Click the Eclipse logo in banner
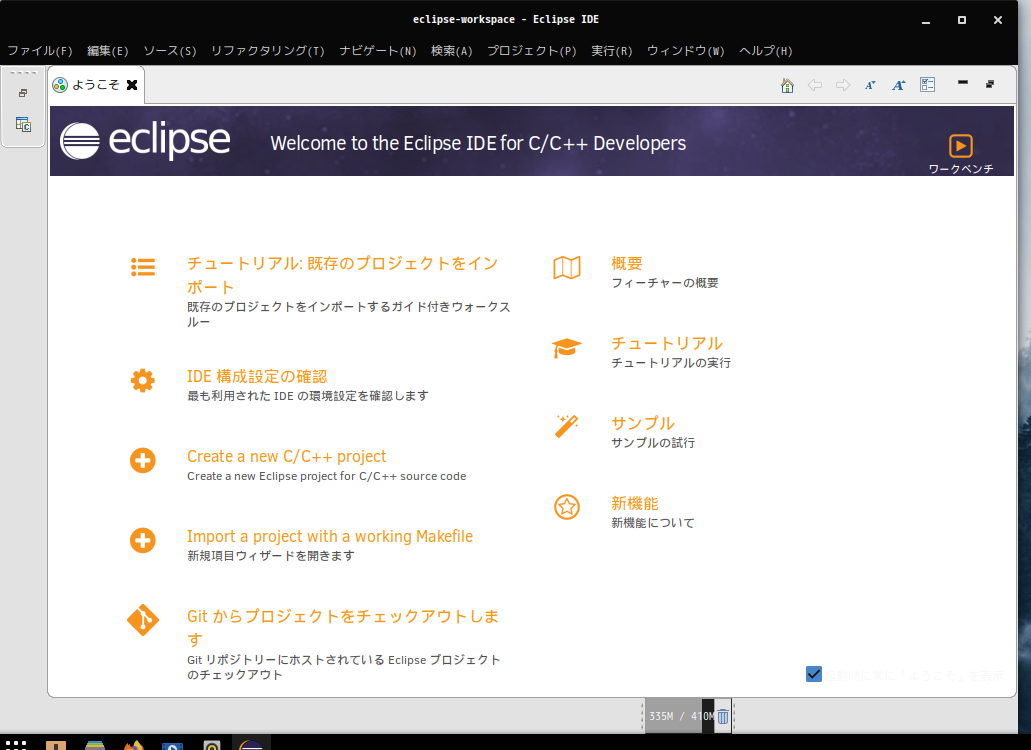This screenshot has width=1031, height=750. pyautogui.click(x=145, y=141)
